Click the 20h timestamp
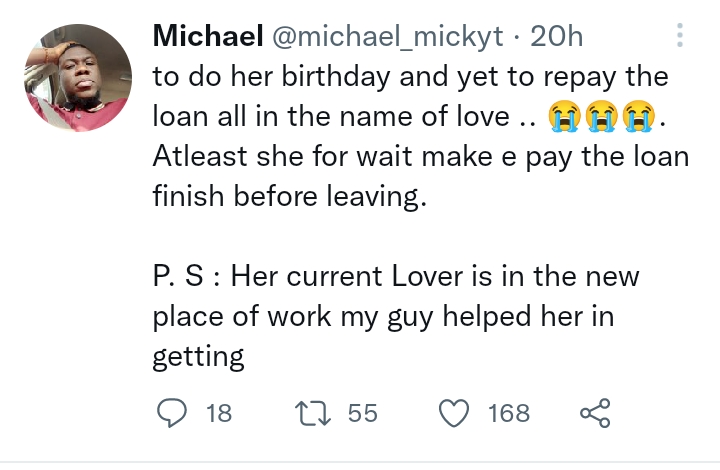Image resolution: width=720 pixels, height=470 pixels. (x=557, y=37)
